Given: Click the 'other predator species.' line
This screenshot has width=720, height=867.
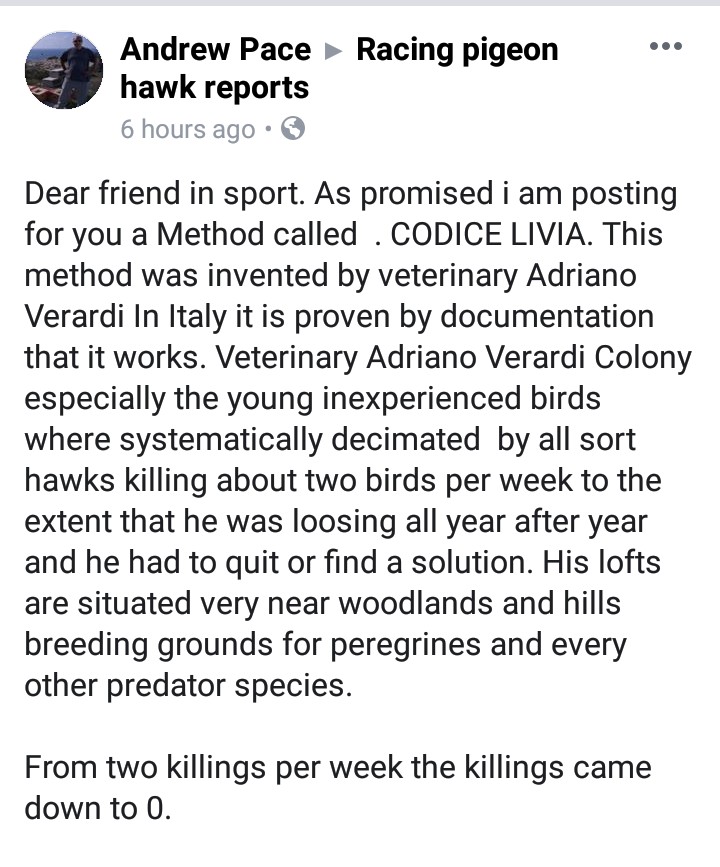Looking at the screenshot, I should pyautogui.click(x=188, y=686).
